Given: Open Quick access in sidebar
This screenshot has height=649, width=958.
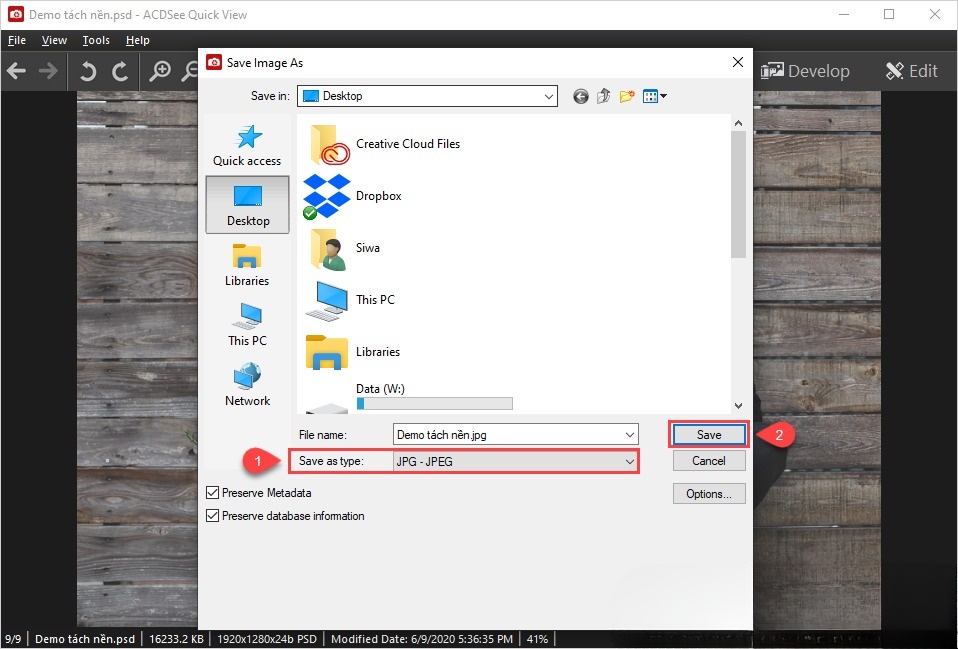Looking at the screenshot, I should 247,145.
